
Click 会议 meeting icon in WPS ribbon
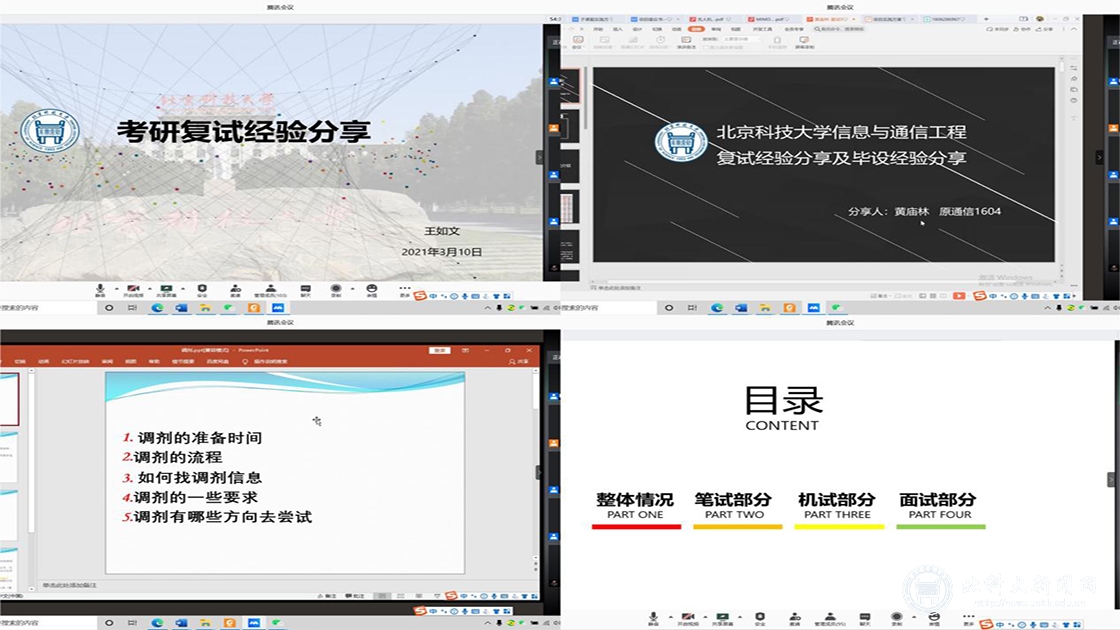[x=578, y=42]
